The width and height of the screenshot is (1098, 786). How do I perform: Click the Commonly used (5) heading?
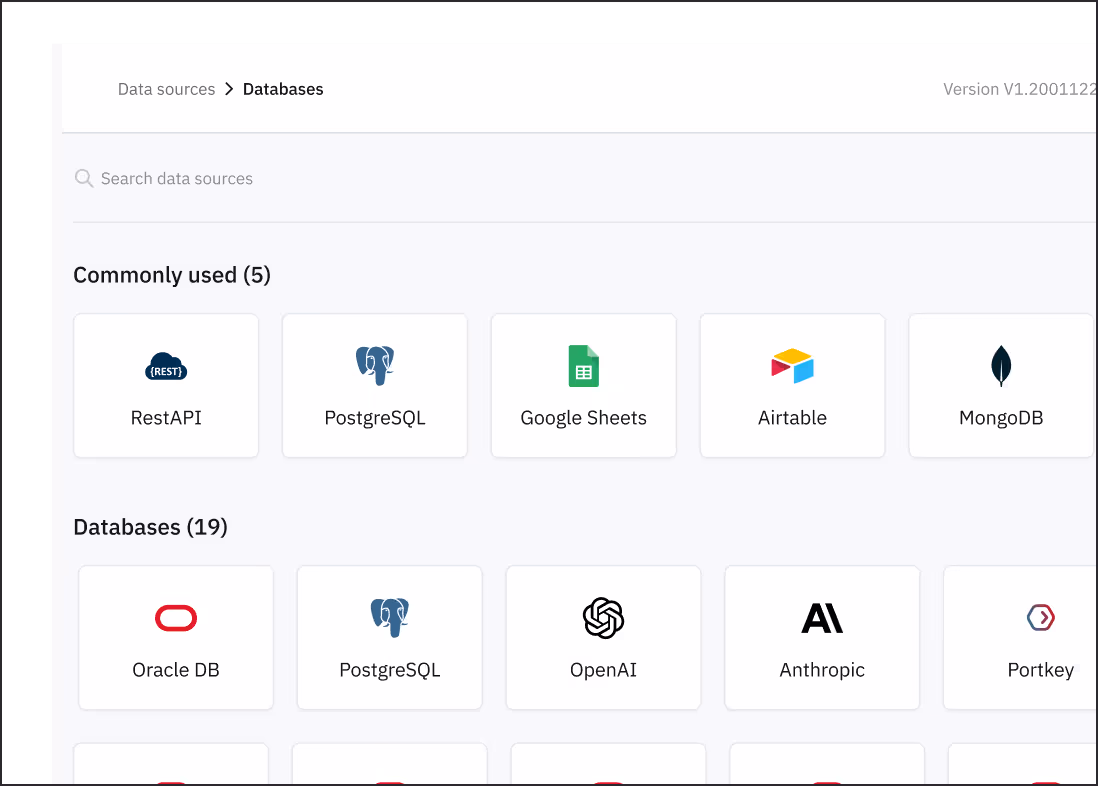coord(172,275)
